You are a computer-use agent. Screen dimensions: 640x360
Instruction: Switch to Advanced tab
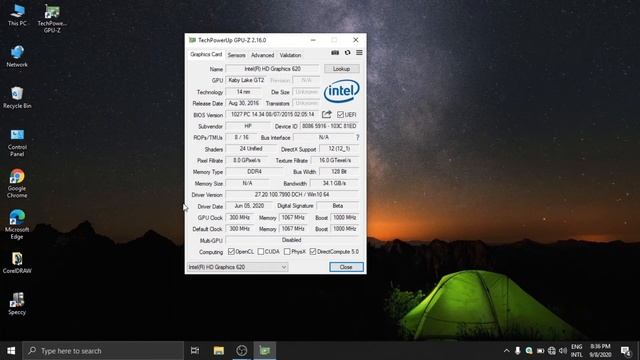pyautogui.click(x=262, y=55)
